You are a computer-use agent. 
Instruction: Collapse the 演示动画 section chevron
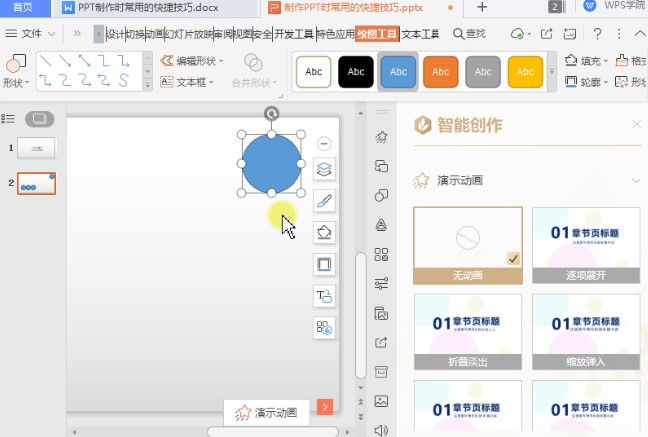pos(636,181)
